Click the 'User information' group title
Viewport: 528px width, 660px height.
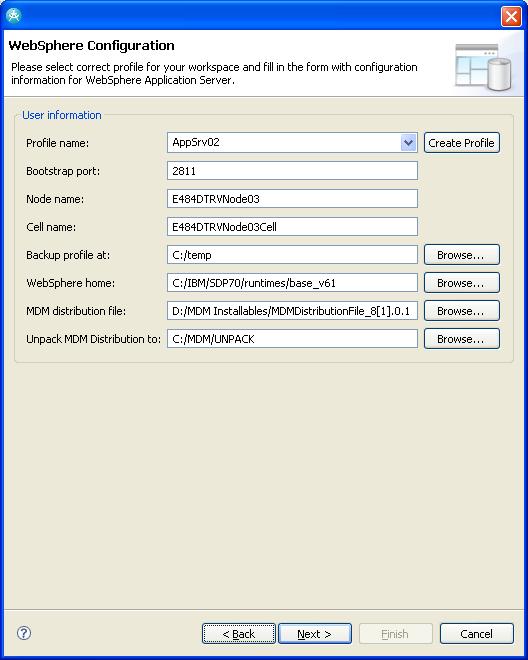tap(62, 115)
